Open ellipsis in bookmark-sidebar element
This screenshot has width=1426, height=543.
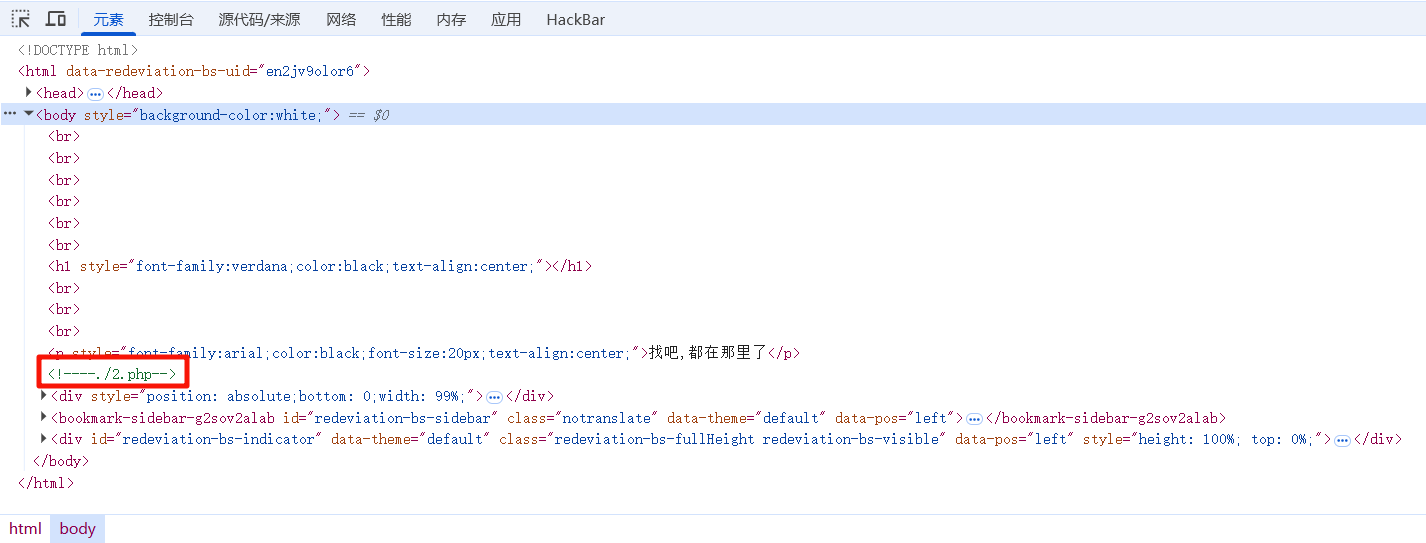click(x=974, y=419)
